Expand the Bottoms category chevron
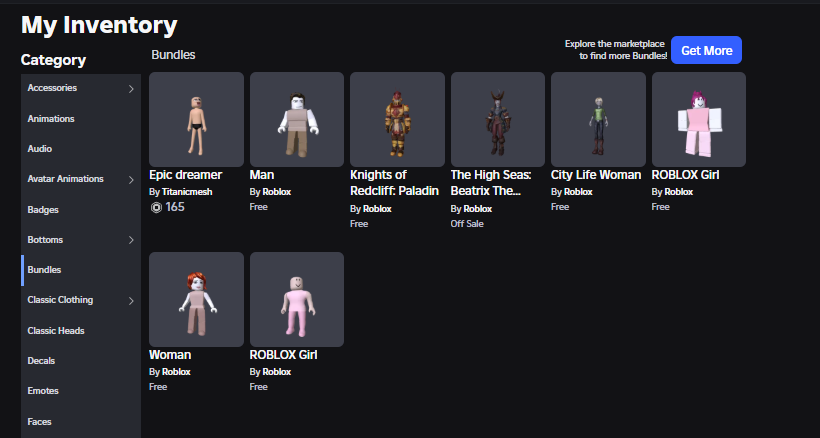Viewport: 820px width, 438px height. (x=131, y=240)
